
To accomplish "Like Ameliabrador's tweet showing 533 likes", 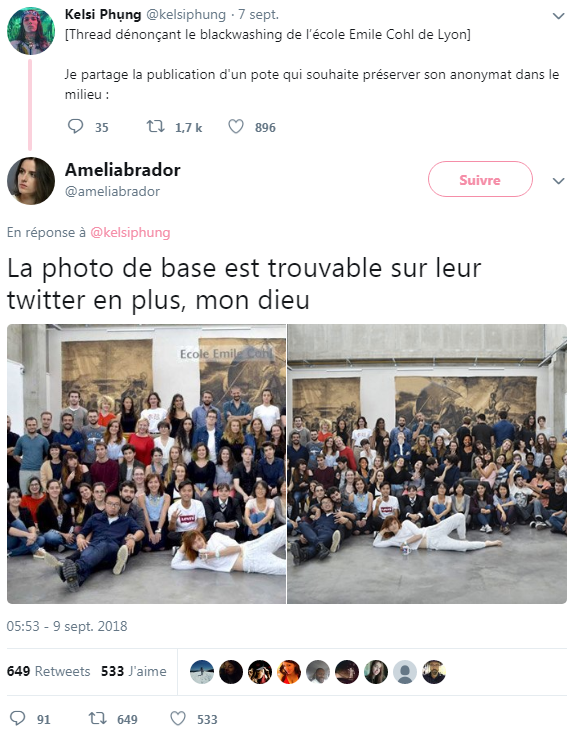I will [x=177, y=718].
